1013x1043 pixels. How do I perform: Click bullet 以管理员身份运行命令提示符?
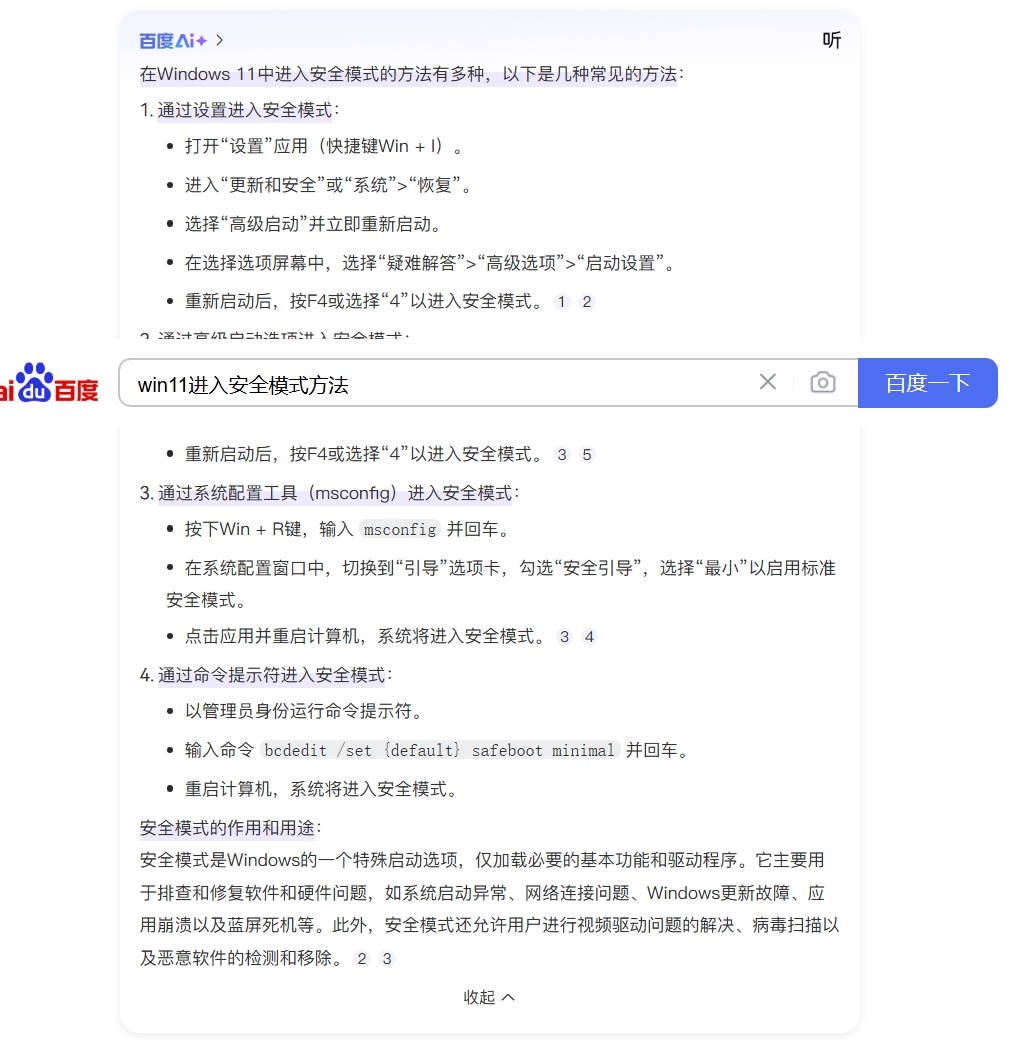point(305,712)
